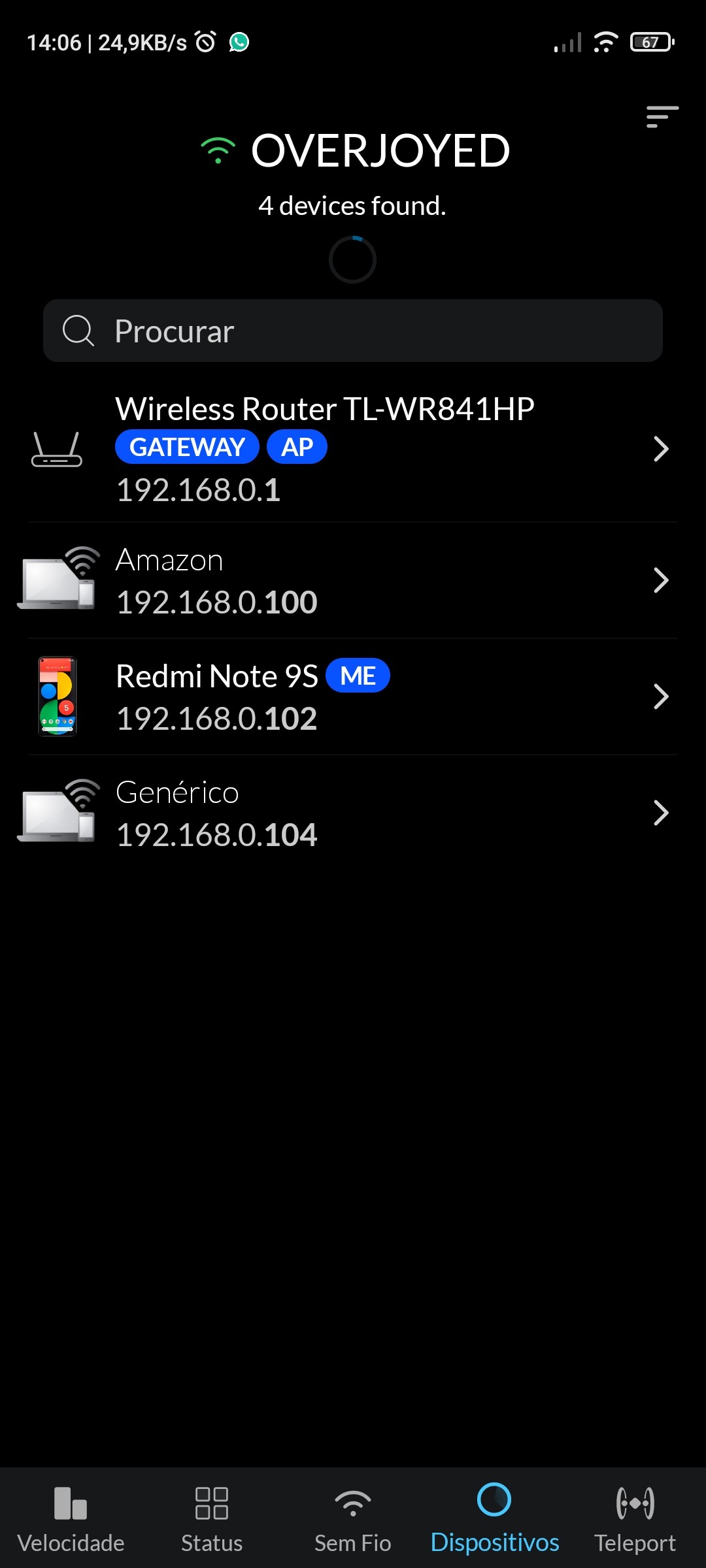Tap the Redmi Note 9S phone thumbnail
706x1568 pixels.
click(58, 696)
